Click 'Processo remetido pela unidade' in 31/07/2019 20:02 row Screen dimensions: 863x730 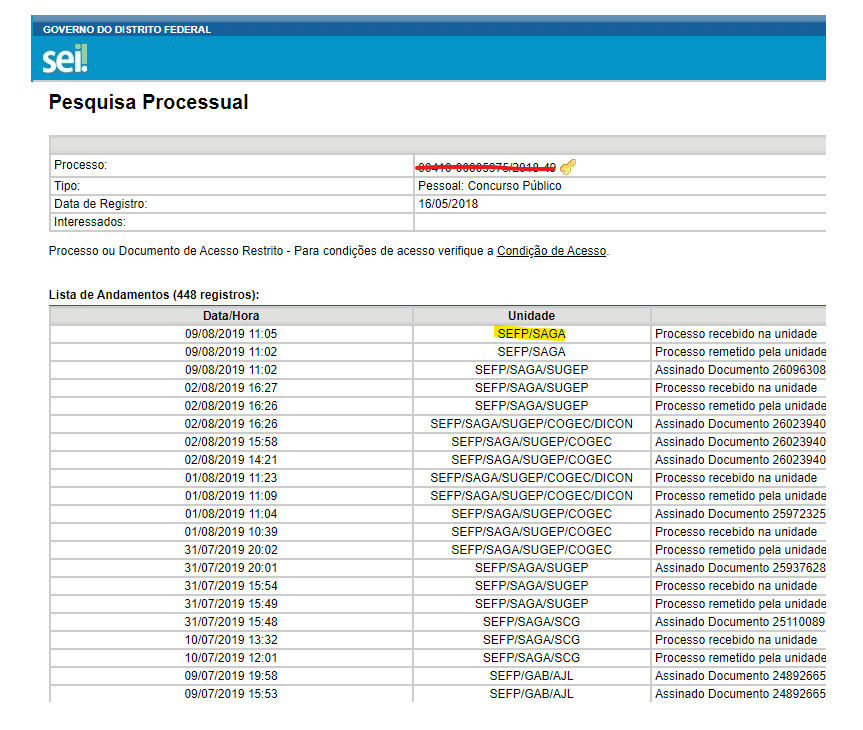(x=740, y=550)
